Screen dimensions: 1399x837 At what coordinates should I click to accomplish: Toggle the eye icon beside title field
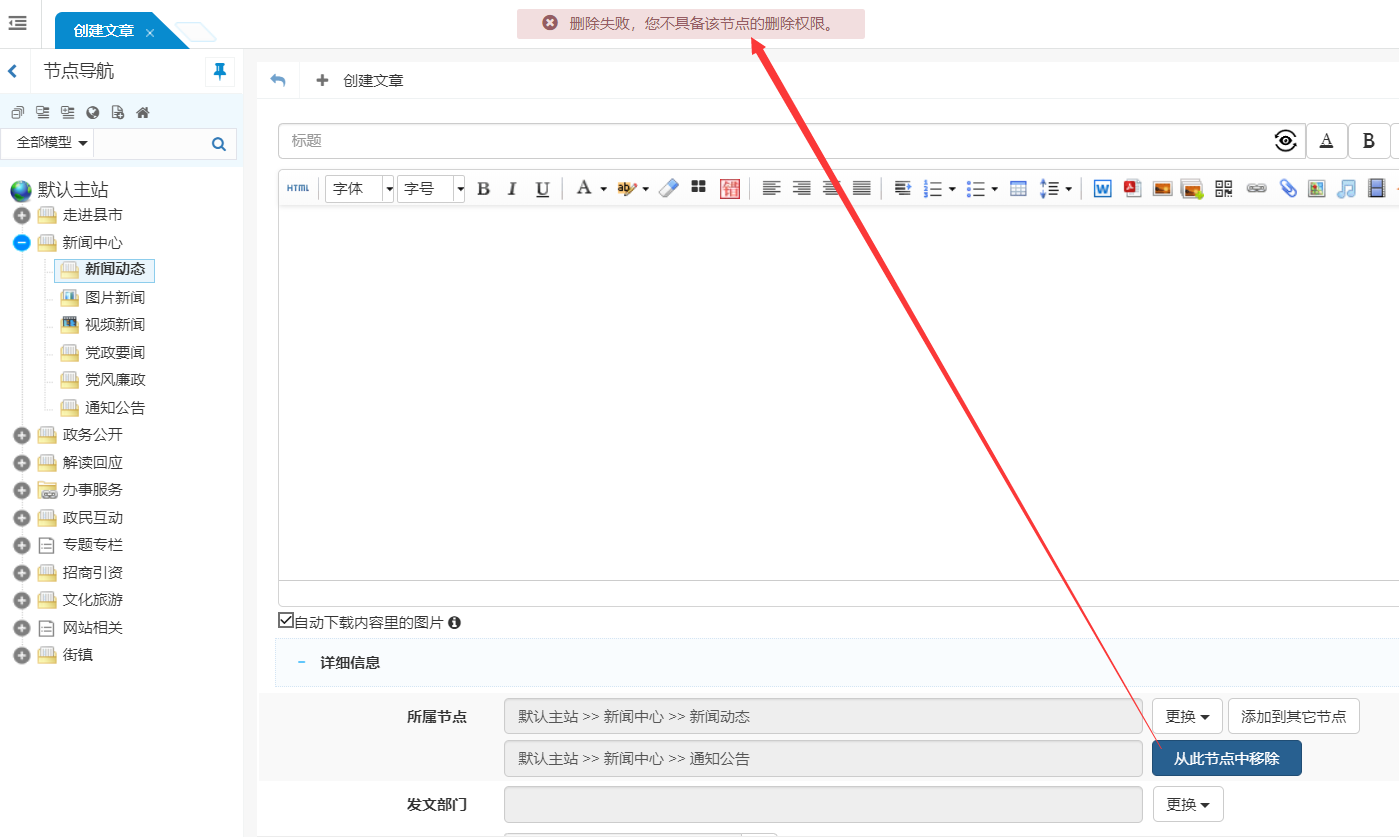click(1286, 141)
